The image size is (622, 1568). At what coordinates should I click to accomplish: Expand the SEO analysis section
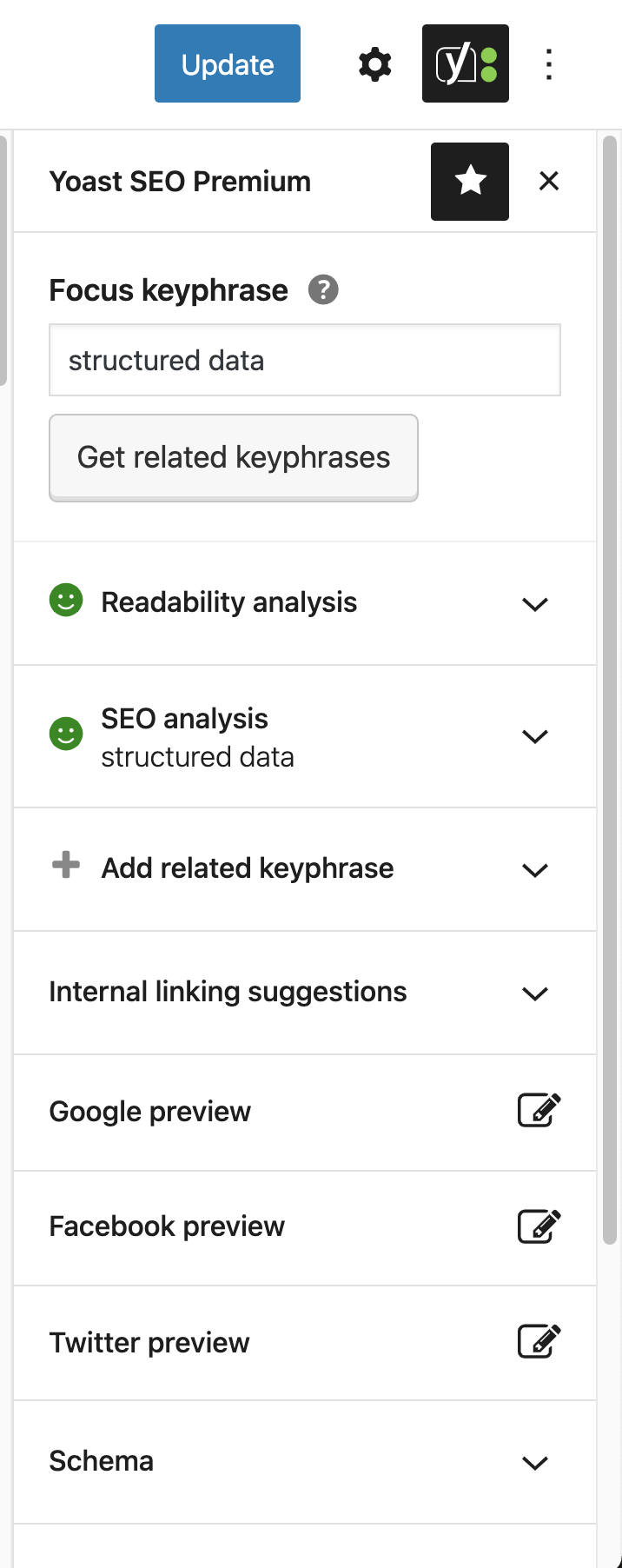pyautogui.click(x=535, y=736)
